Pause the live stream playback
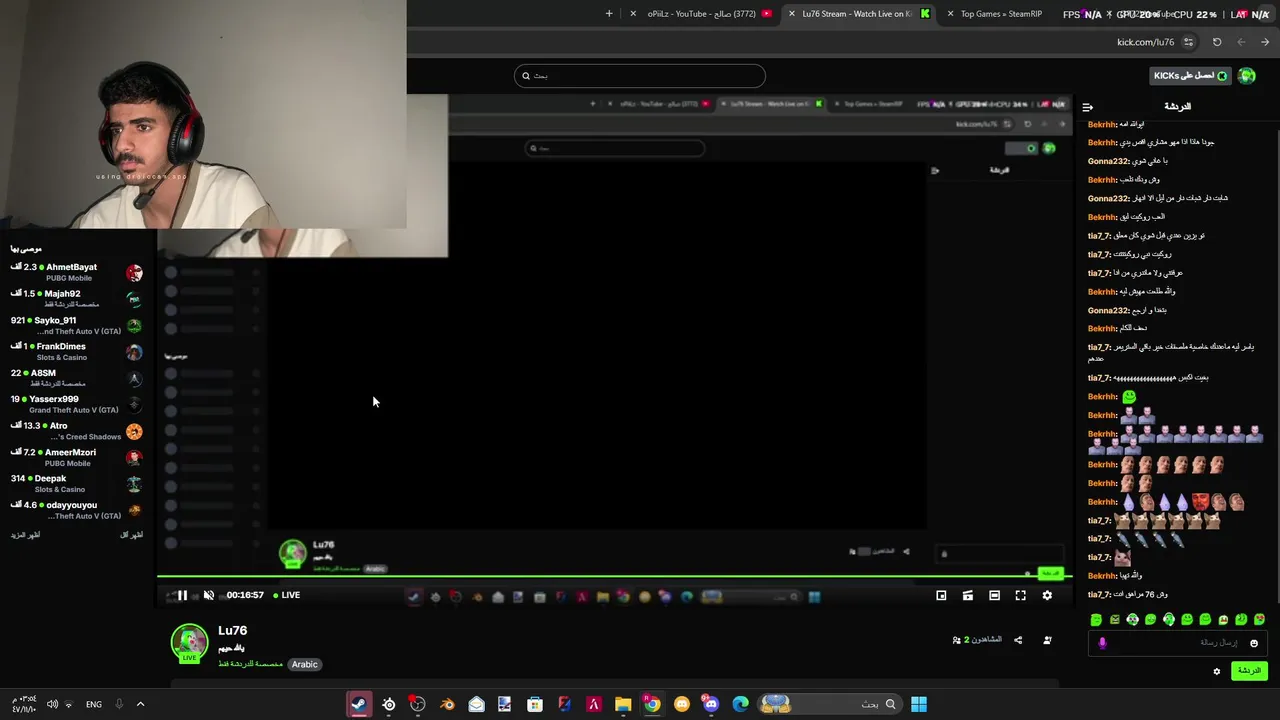Screen dimensions: 1280x720 pyautogui.click(x=182, y=595)
